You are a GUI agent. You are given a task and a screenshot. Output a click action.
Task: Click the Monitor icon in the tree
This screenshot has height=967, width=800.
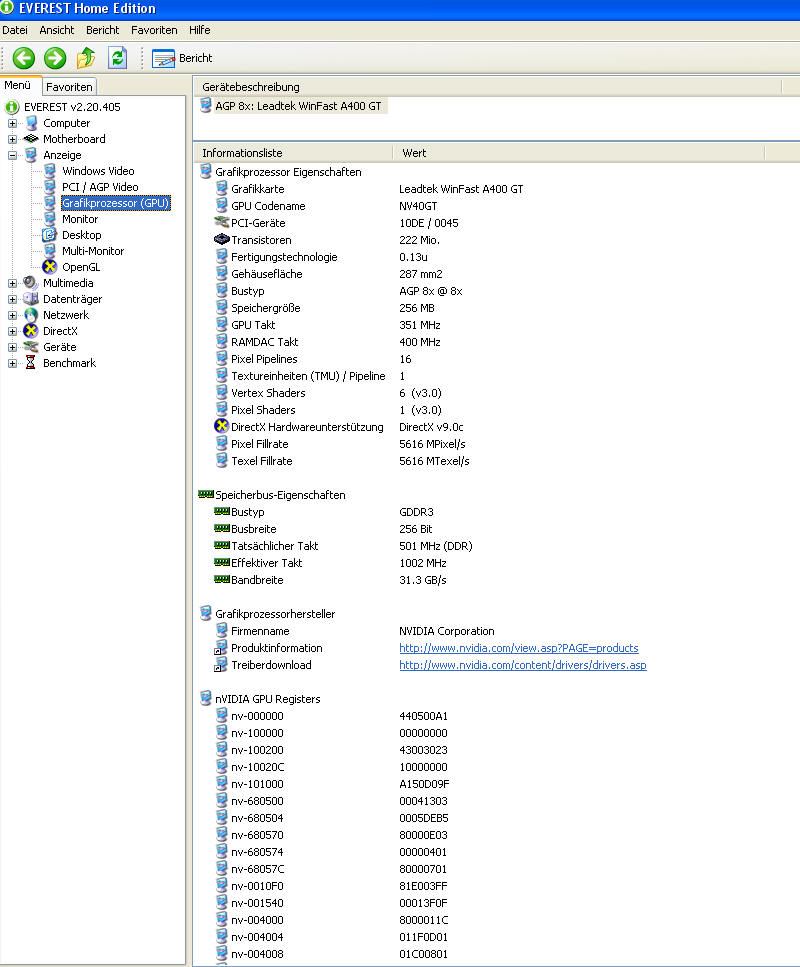click(x=50, y=219)
